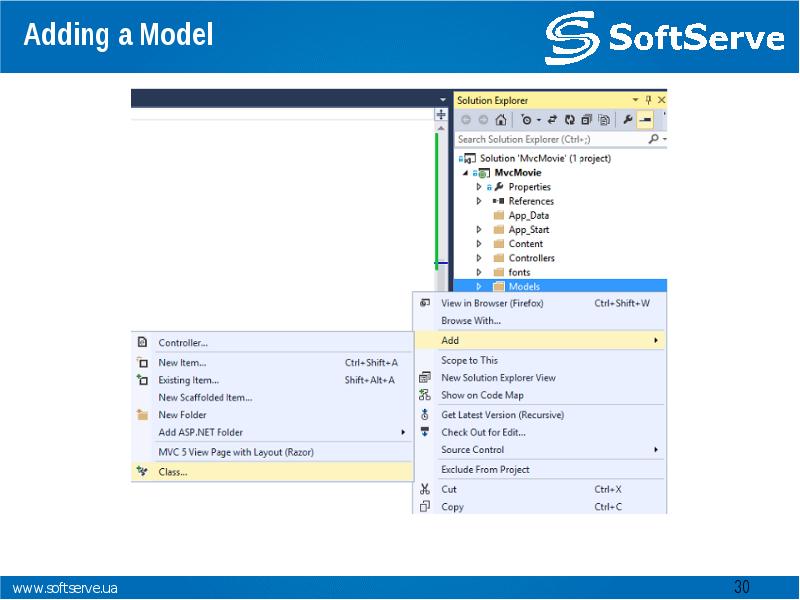Click View in Browser (Firefox) menu entry
This screenshot has width=800, height=600.
pos(490,303)
